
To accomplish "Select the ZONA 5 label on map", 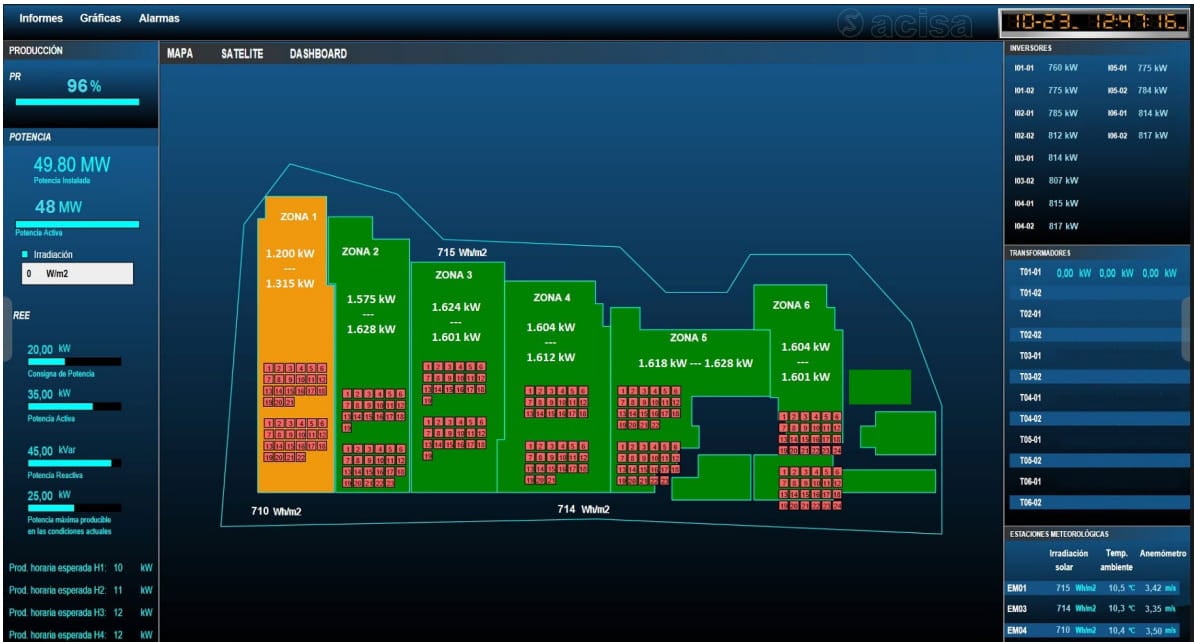I will pos(688,337).
